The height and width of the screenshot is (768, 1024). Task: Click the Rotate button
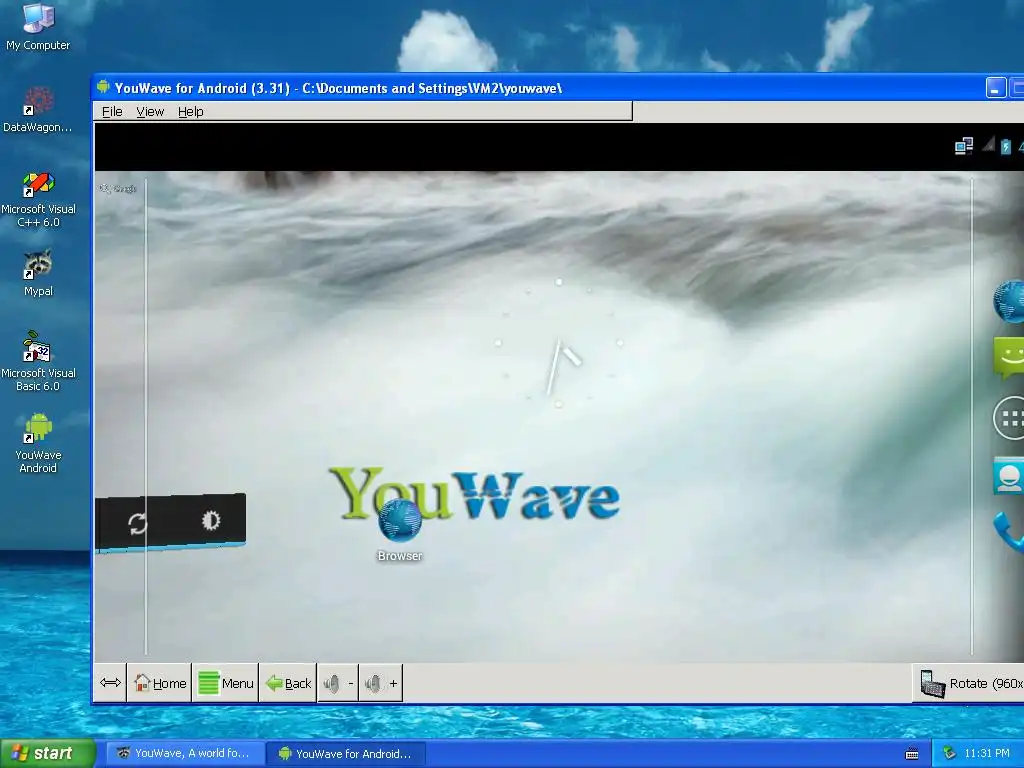coord(969,683)
